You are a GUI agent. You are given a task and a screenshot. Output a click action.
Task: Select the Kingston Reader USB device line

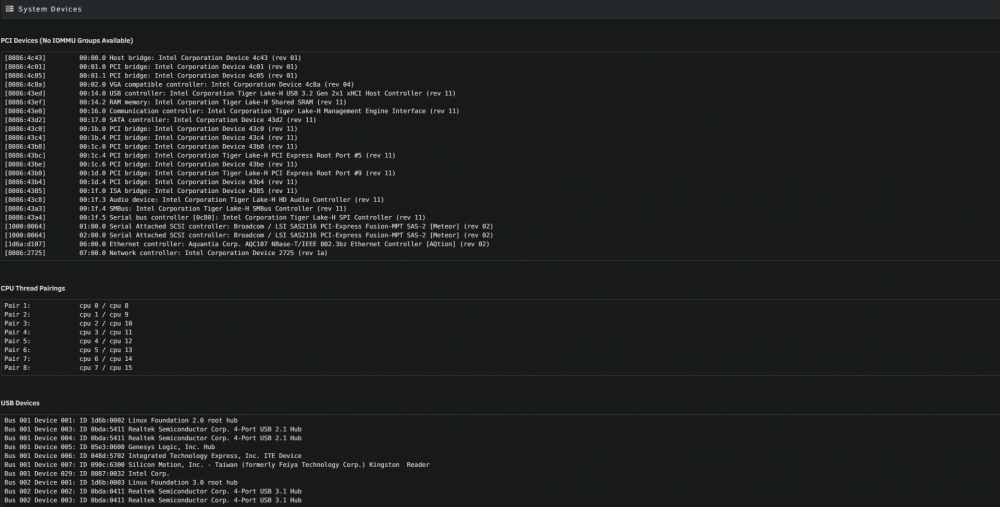point(217,465)
